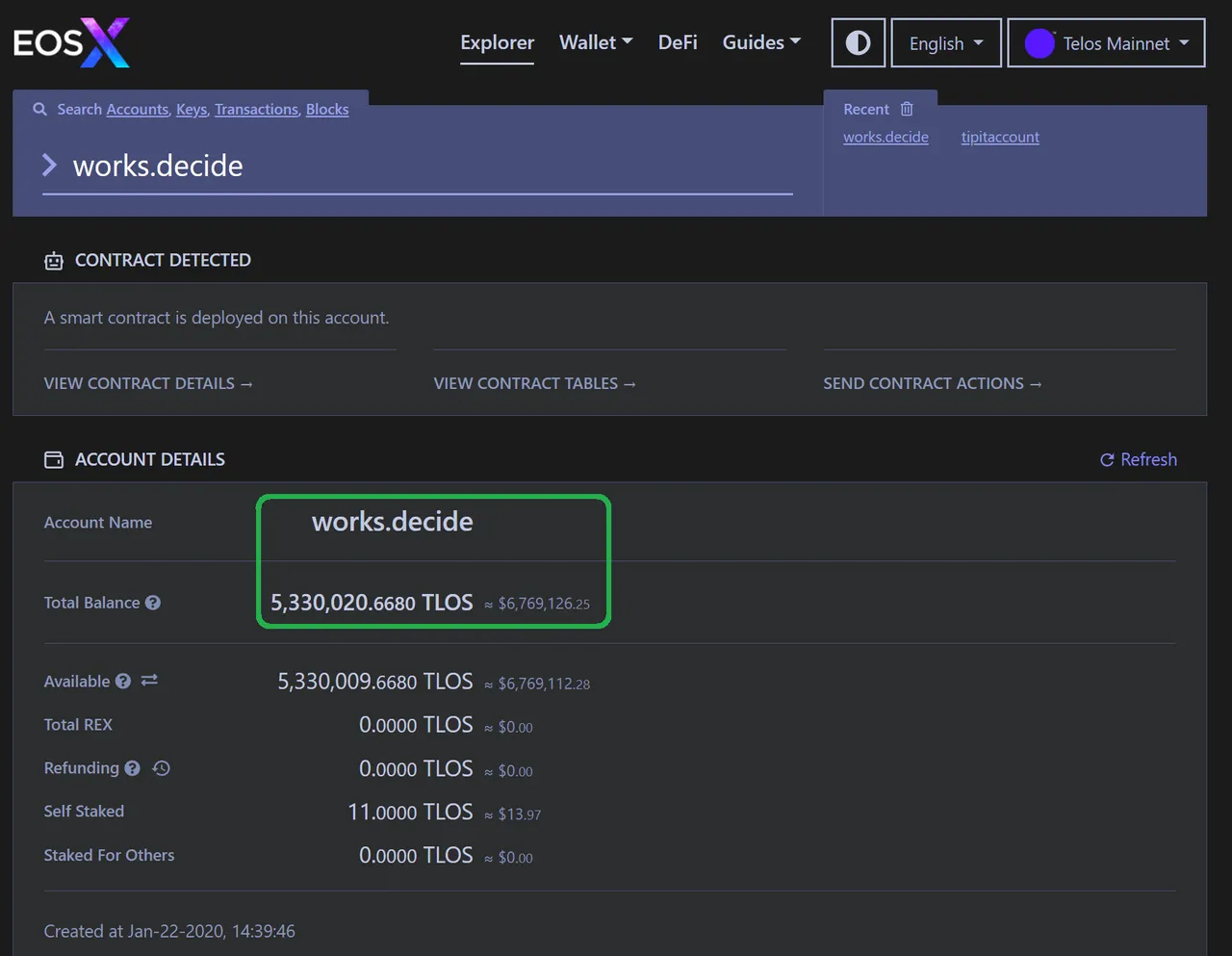
Task: Click the Staked For Others label
Action: click(x=109, y=855)
